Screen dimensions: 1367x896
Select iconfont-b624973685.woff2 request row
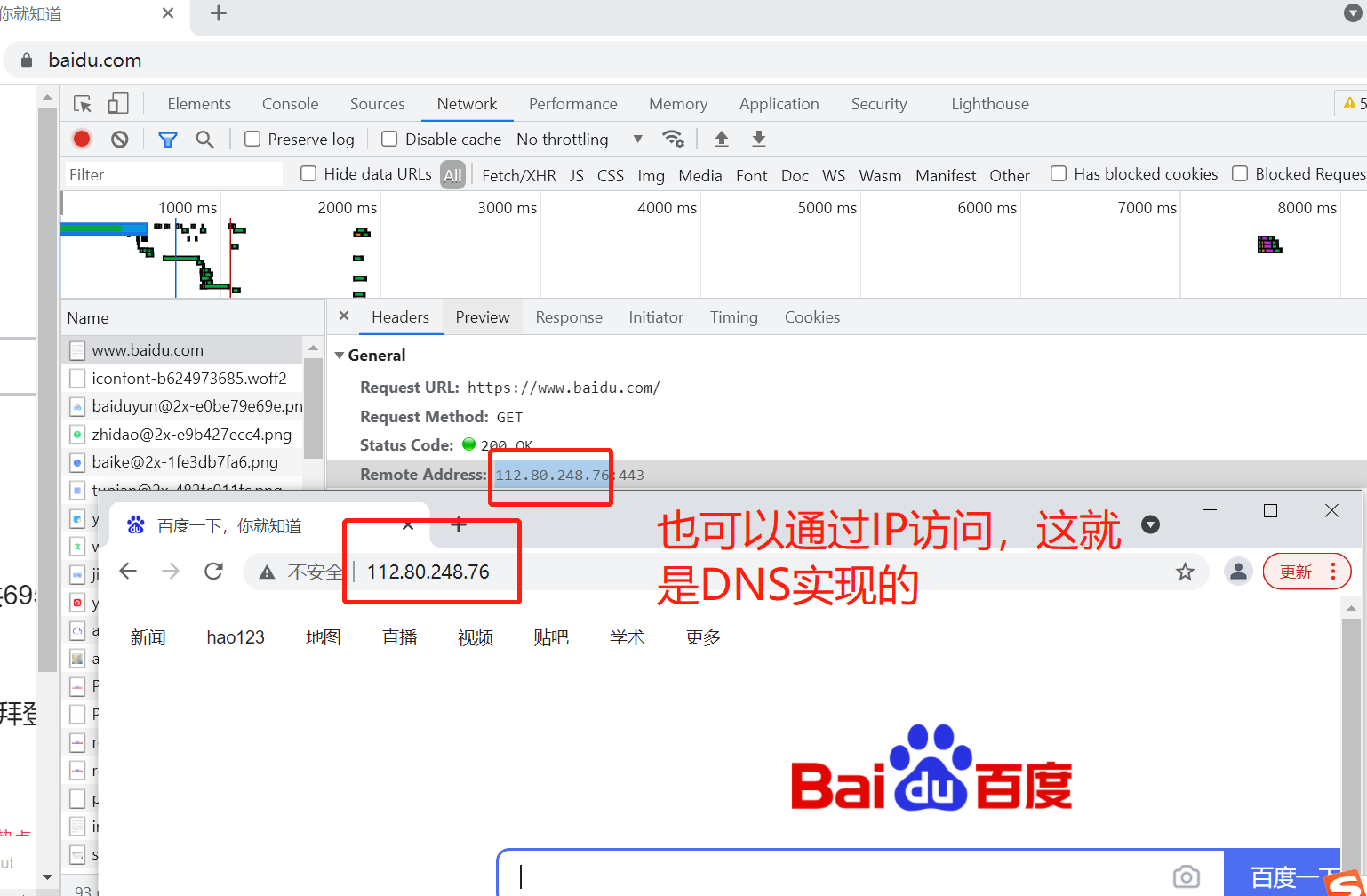pyautogui.click(x=182, y=379)
